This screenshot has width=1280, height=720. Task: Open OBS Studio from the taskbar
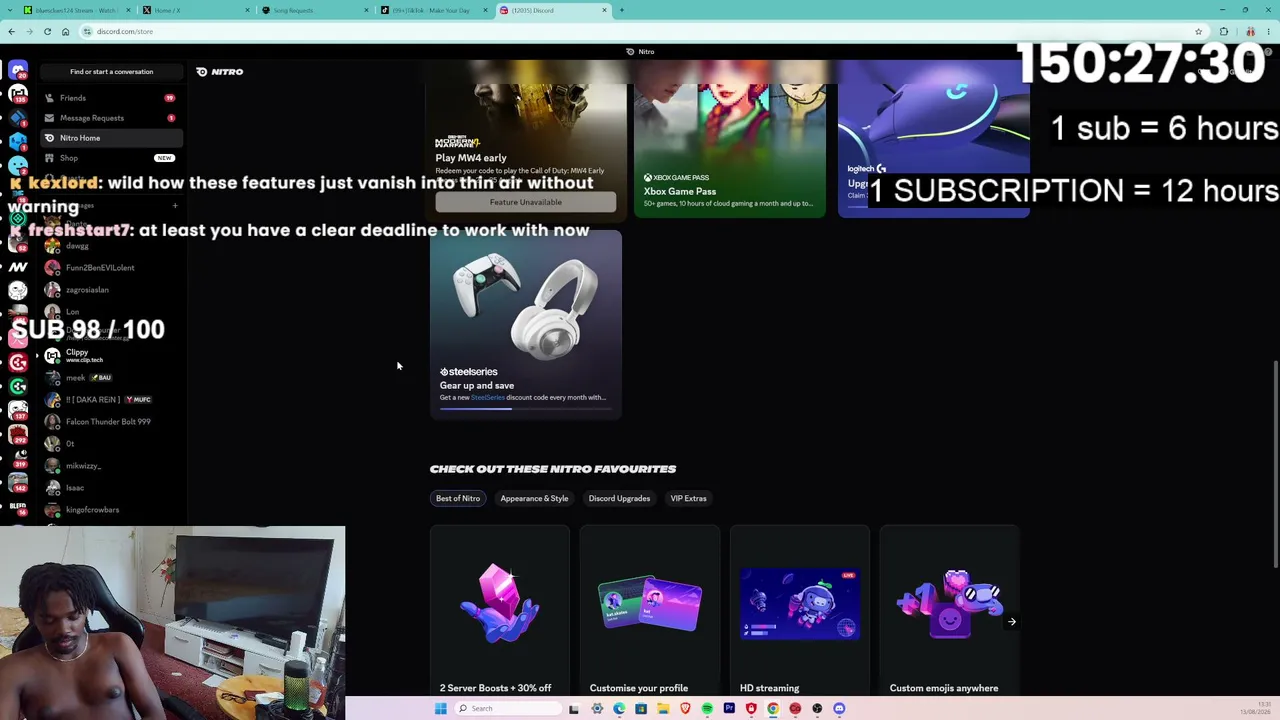pos(817,709)
